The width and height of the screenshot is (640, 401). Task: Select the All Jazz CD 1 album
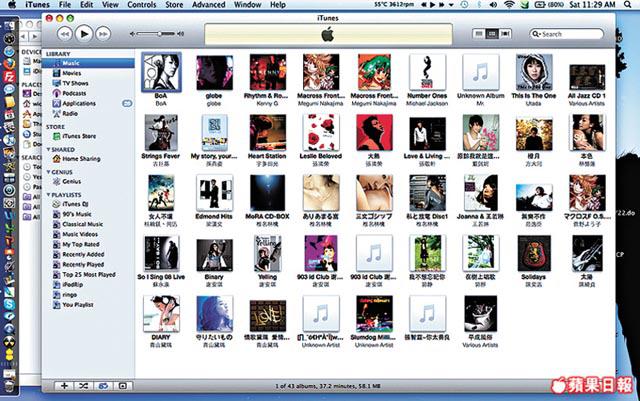click(587, 78)
